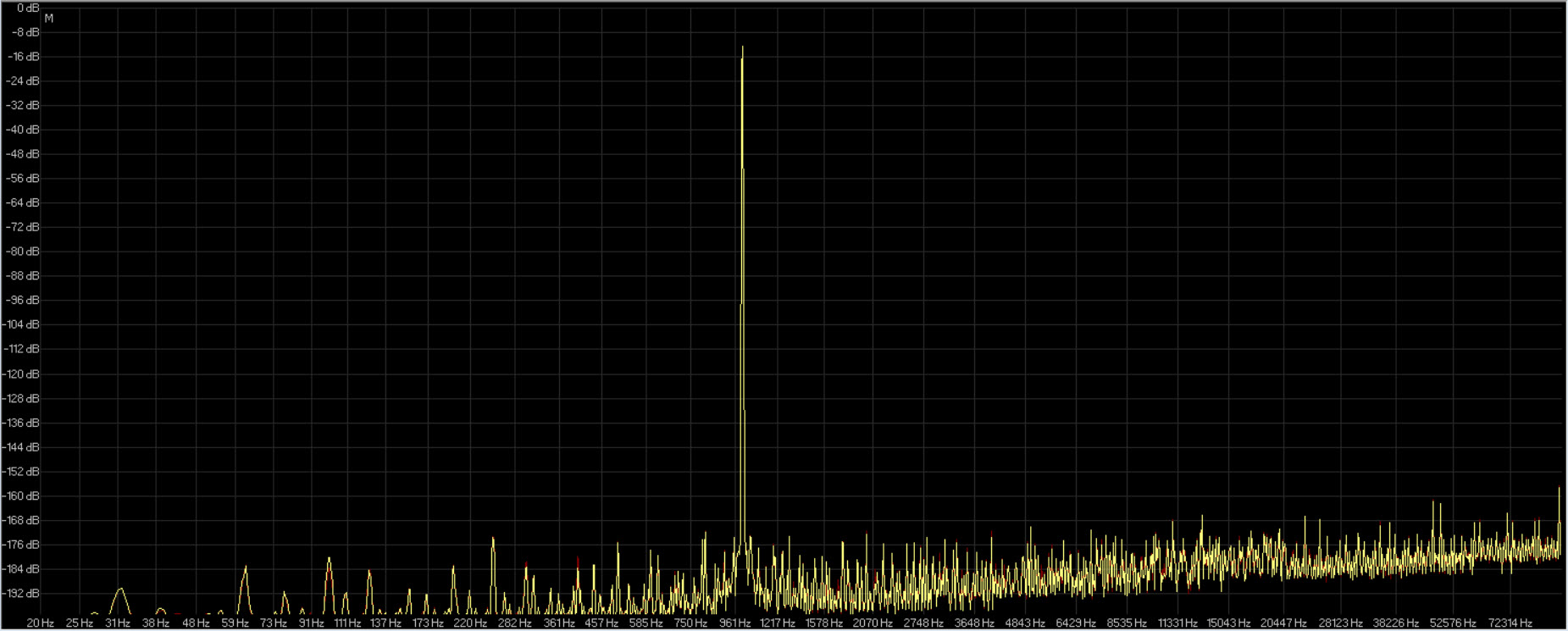Select the 15043 Hz frequency label

1228,623
